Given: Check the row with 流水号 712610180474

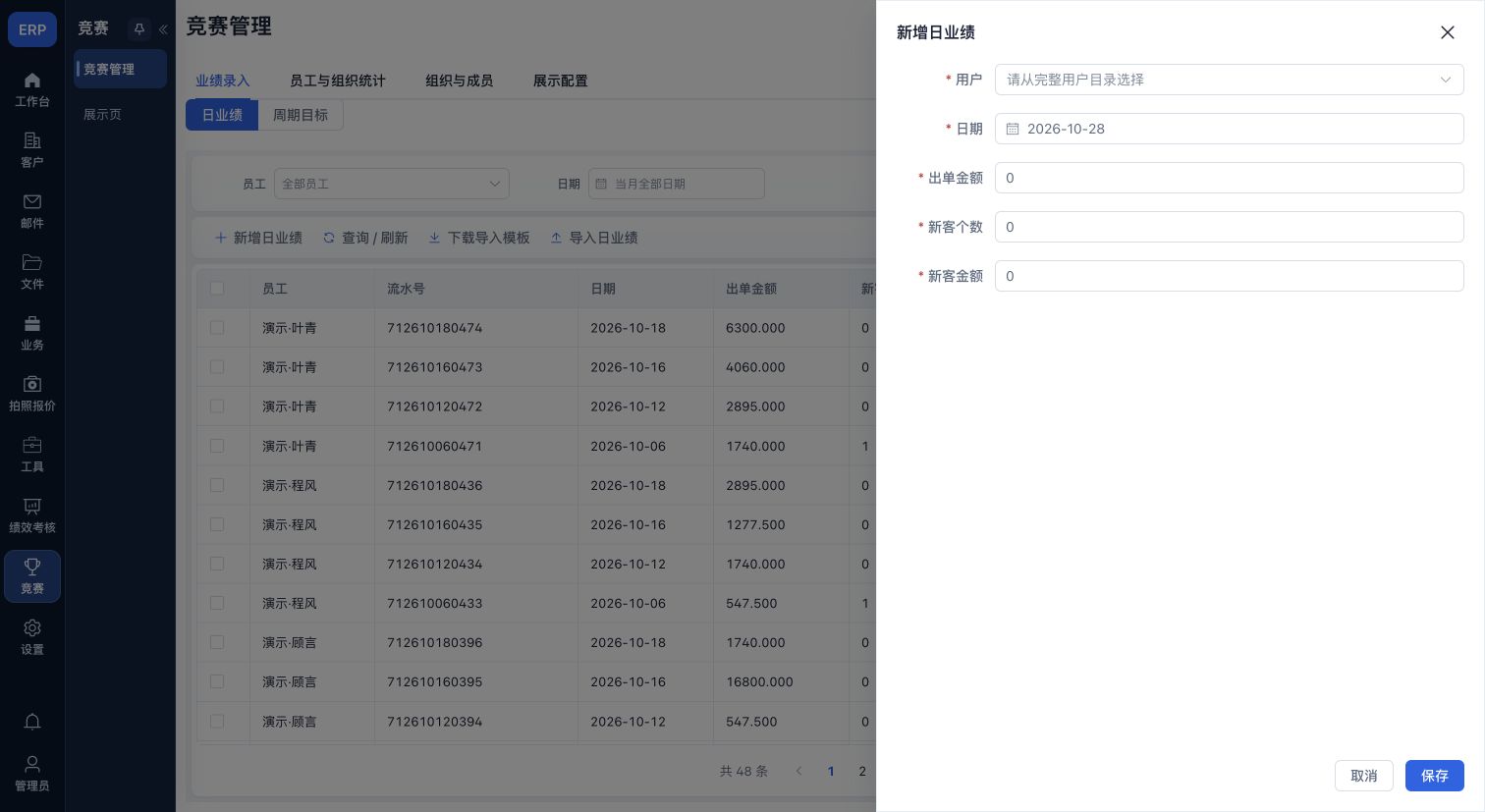Looking at the screenshot, I should pyautogui.click(x=217, y=328).
